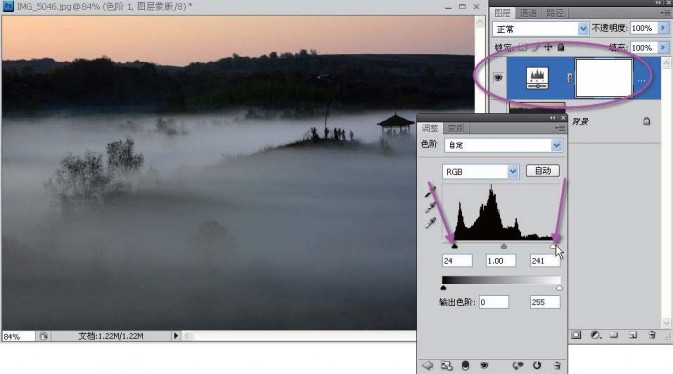The width and height of the screenshot is (673, 374).
Task: Open the opacity slider arrow beside 不透明度
Action: coord(664,28)
